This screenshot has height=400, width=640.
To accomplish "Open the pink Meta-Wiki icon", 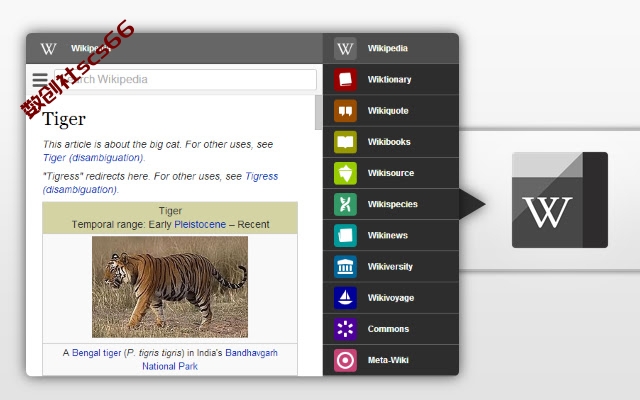I will tap(345, 360).
